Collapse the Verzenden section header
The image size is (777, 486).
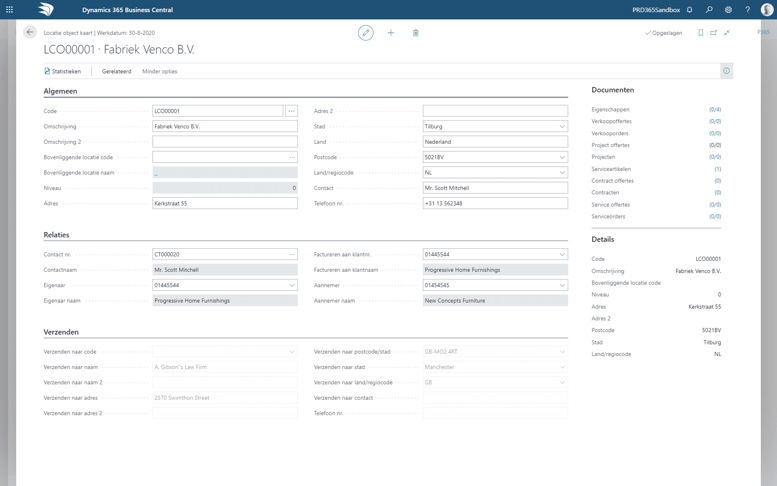click(x=61, y=332)
